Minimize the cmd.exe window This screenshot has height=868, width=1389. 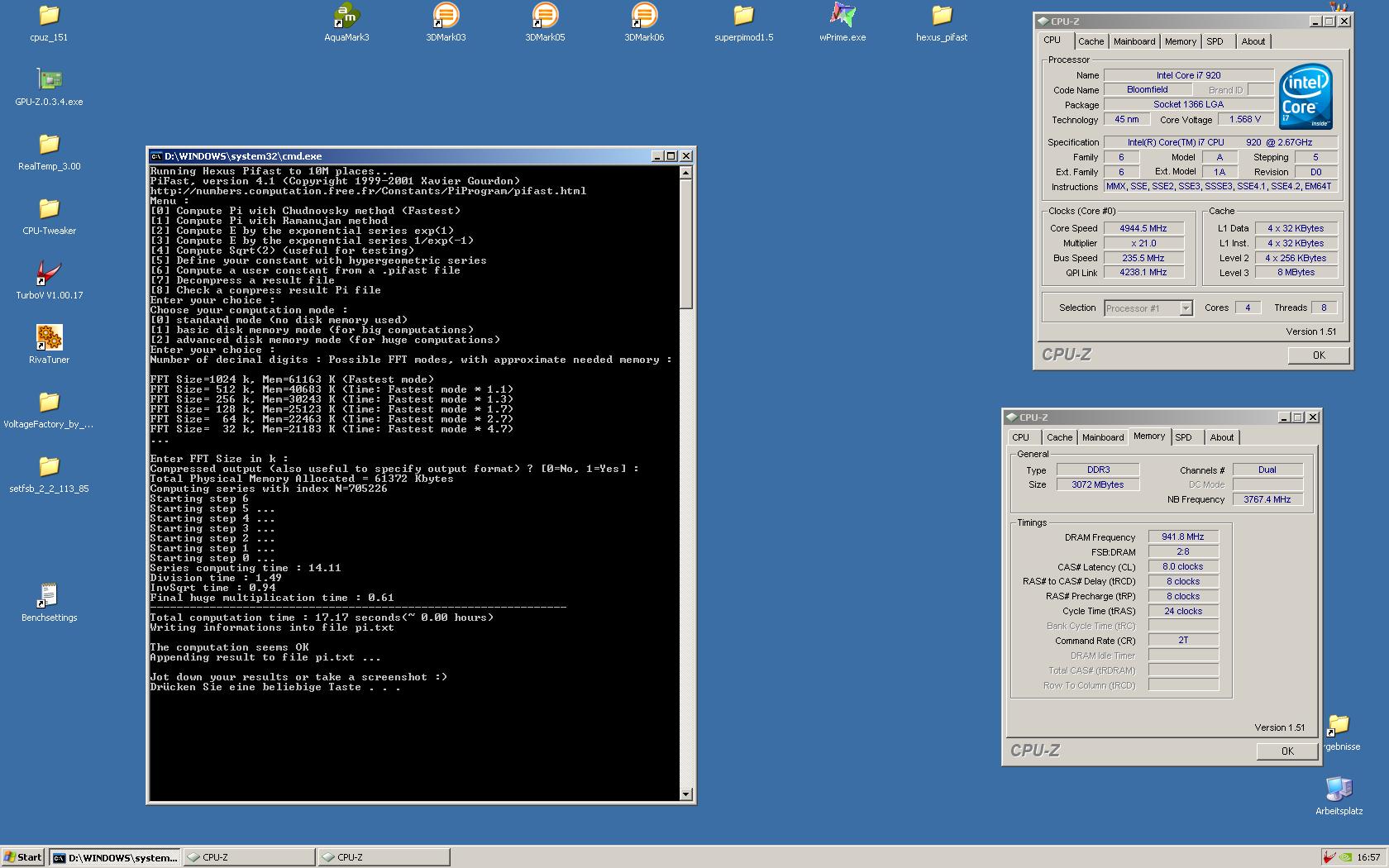[x=657, y=156]
